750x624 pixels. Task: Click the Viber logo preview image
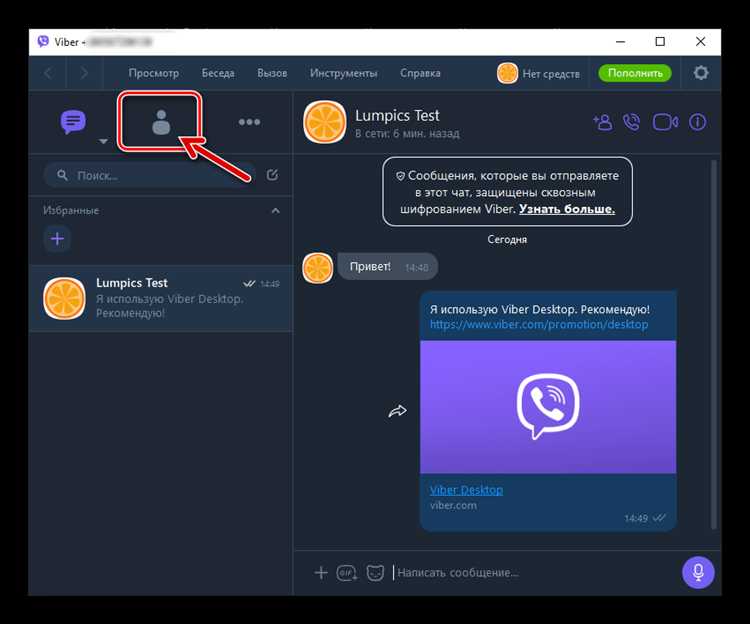pyautogui.click(x=548, y=407)
